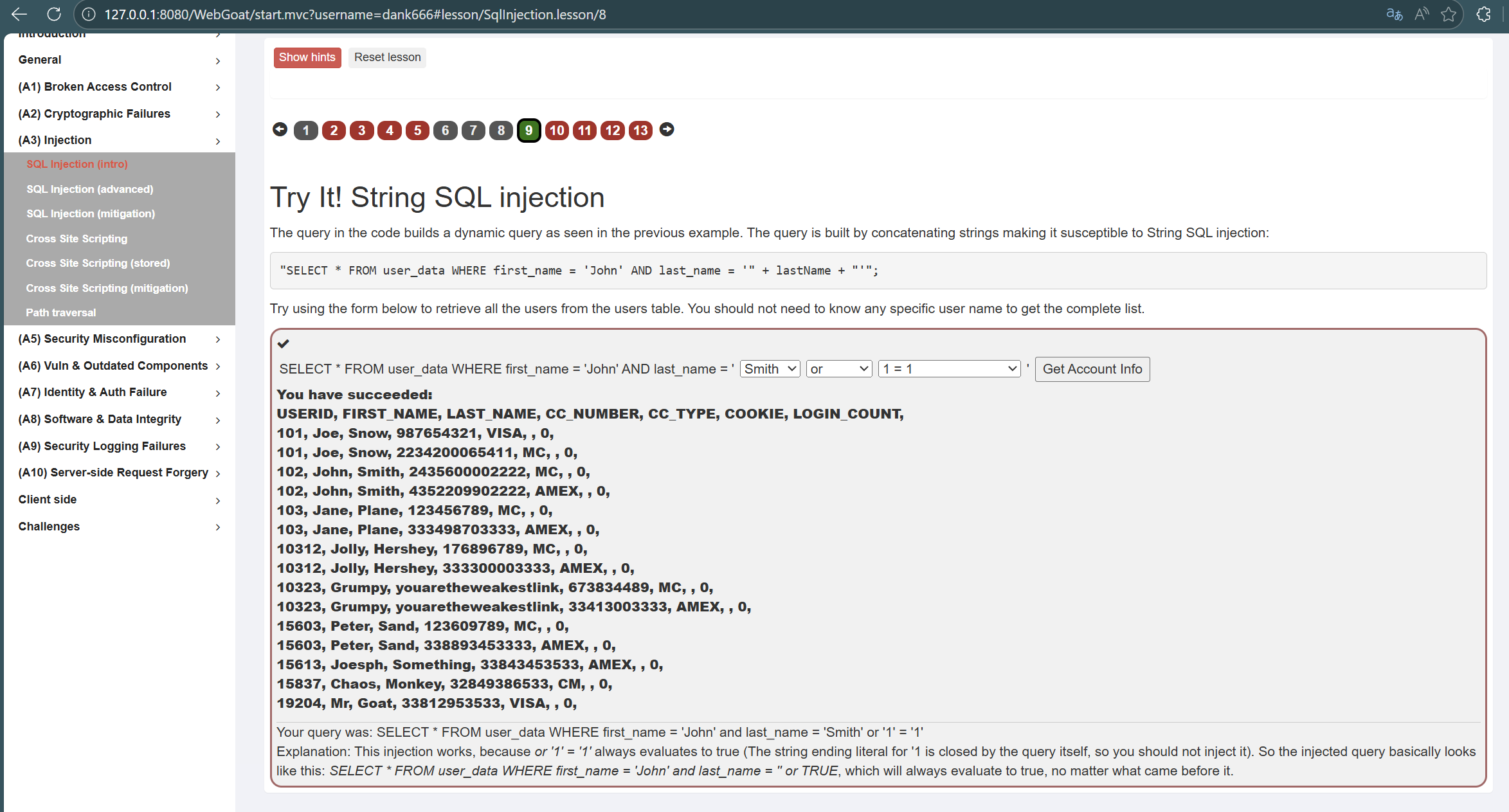
Task: Click Get Account Info button
Action: pos(1092,369)
